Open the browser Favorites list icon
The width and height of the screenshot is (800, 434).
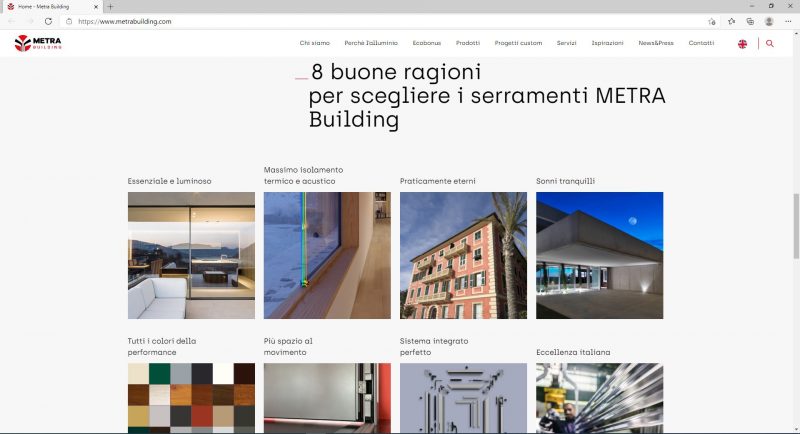[x=732, y=21]
